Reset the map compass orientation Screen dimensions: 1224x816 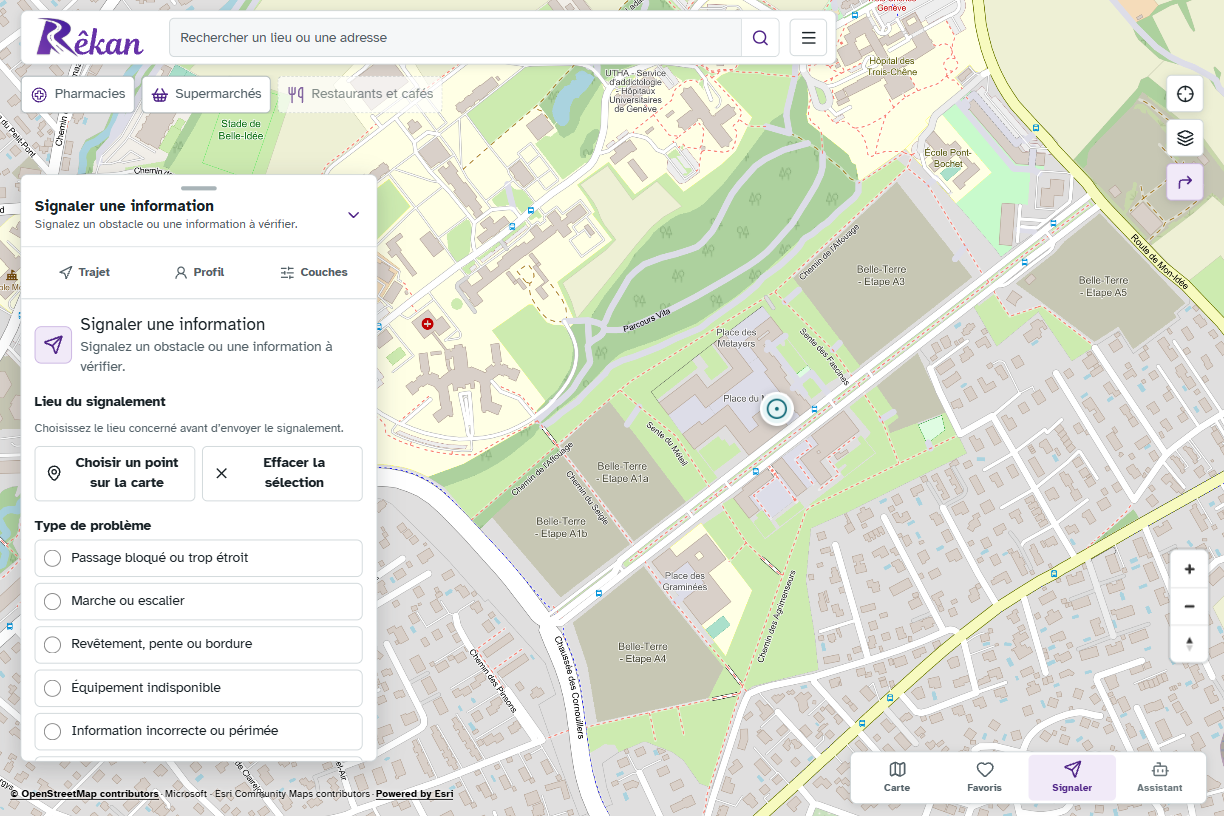pyautogui.click(x=1189, y=643)
